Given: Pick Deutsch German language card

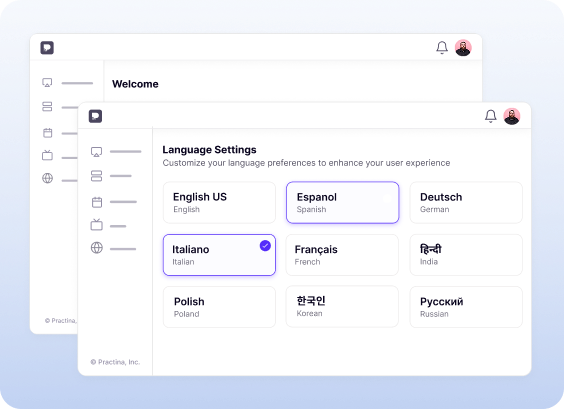Looking at the screenshot, I should coord(466,203).
